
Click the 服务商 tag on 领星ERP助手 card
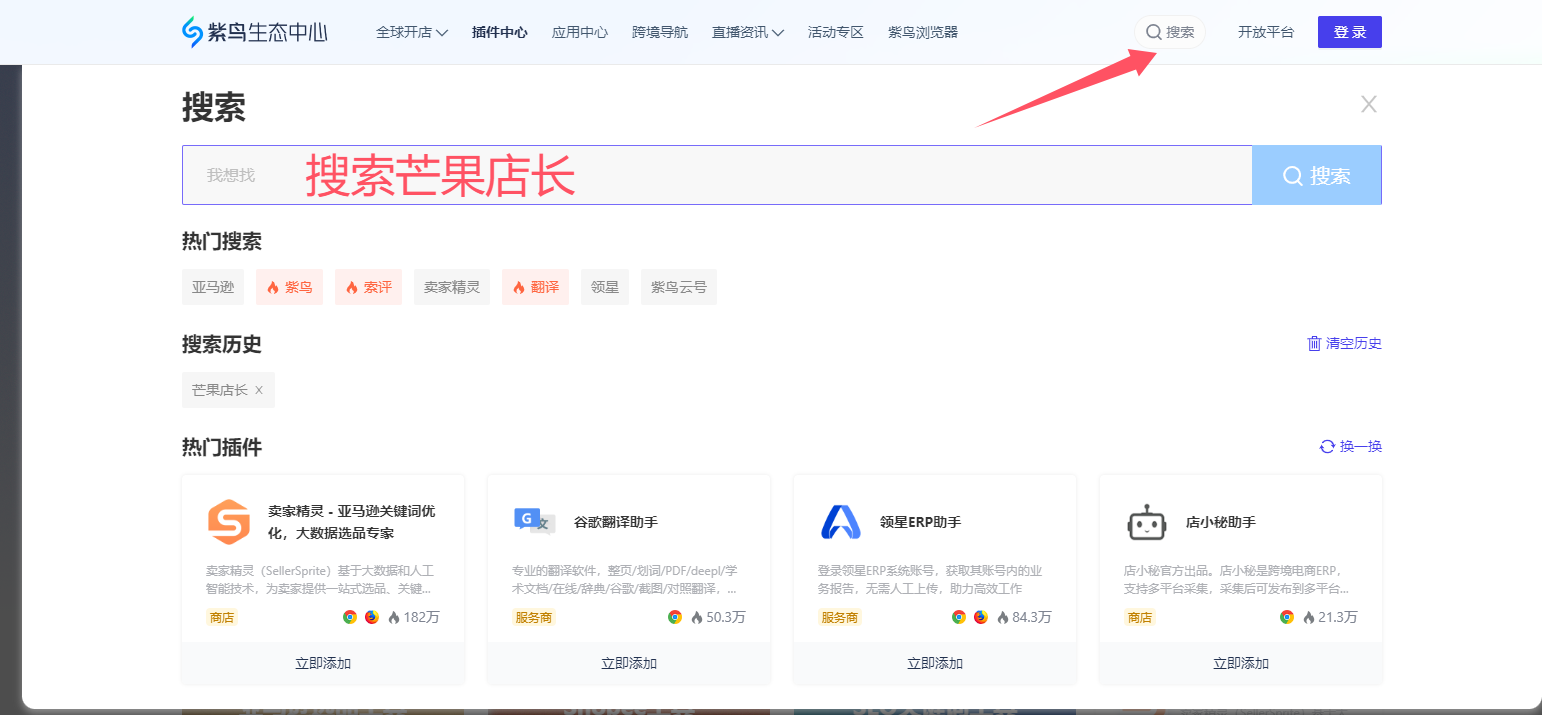[840, 617]
